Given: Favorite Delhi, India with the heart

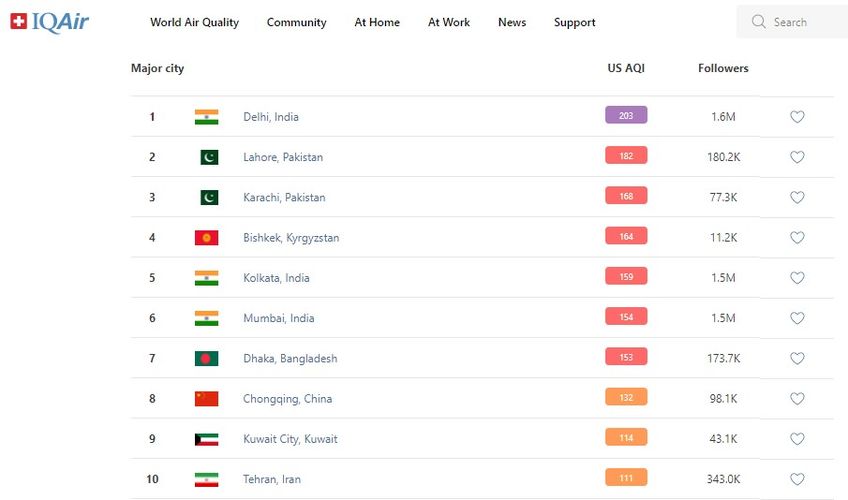Looking at the screenshot, I should [797, 117].
